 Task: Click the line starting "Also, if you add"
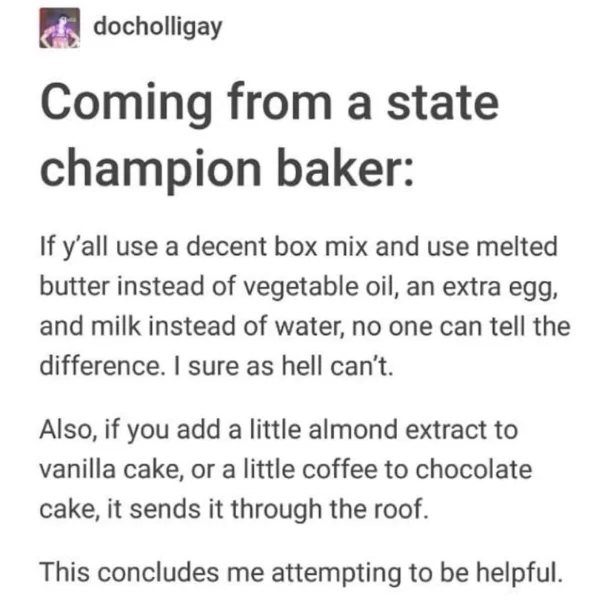pos(279,431)
